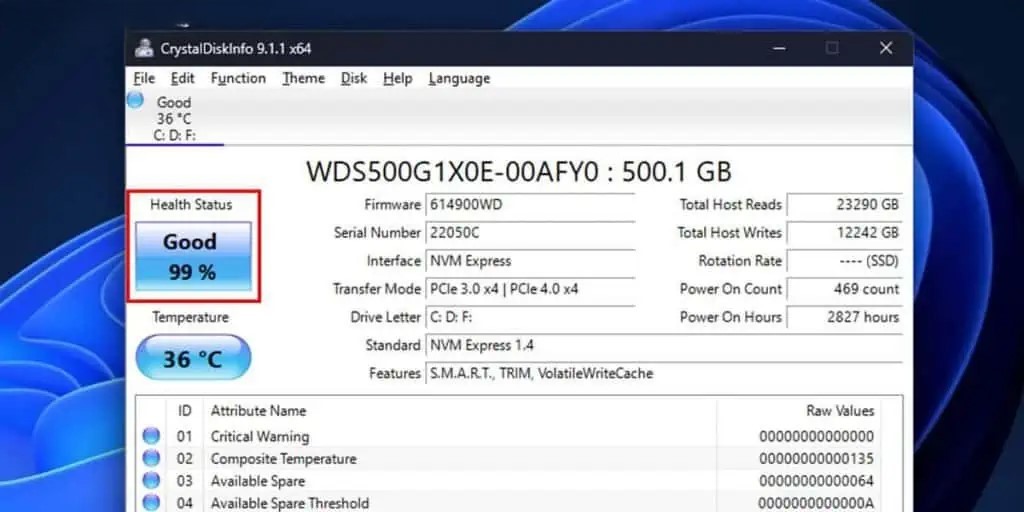
Task: Minimize the CrystalDiskInfo window
Action: point(778,48)
